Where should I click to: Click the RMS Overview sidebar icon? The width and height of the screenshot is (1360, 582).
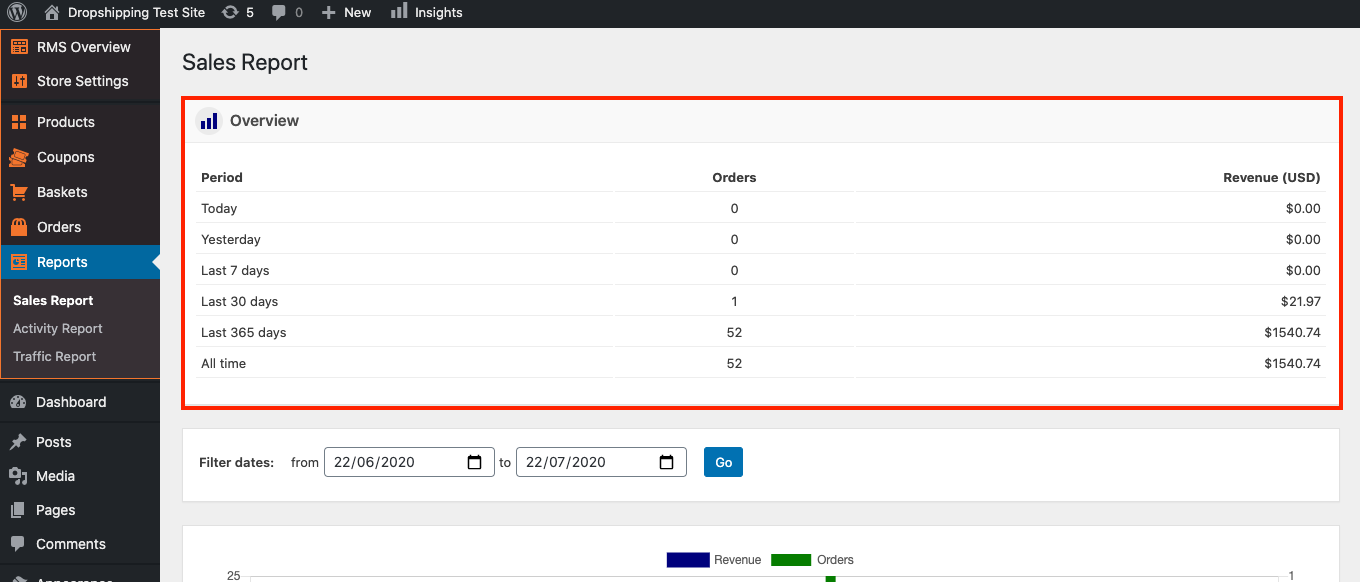19,46
